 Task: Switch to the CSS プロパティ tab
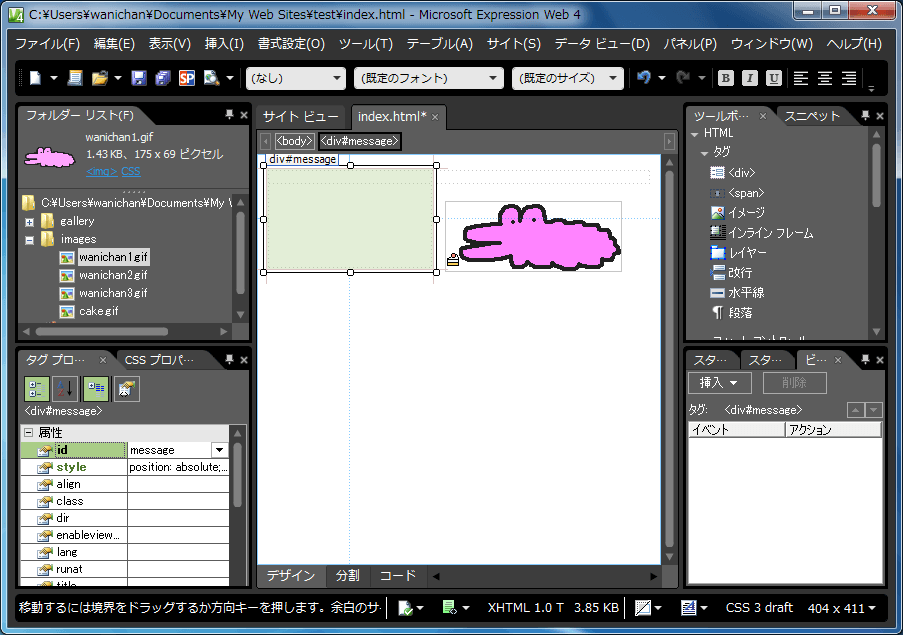coord(160,360)
